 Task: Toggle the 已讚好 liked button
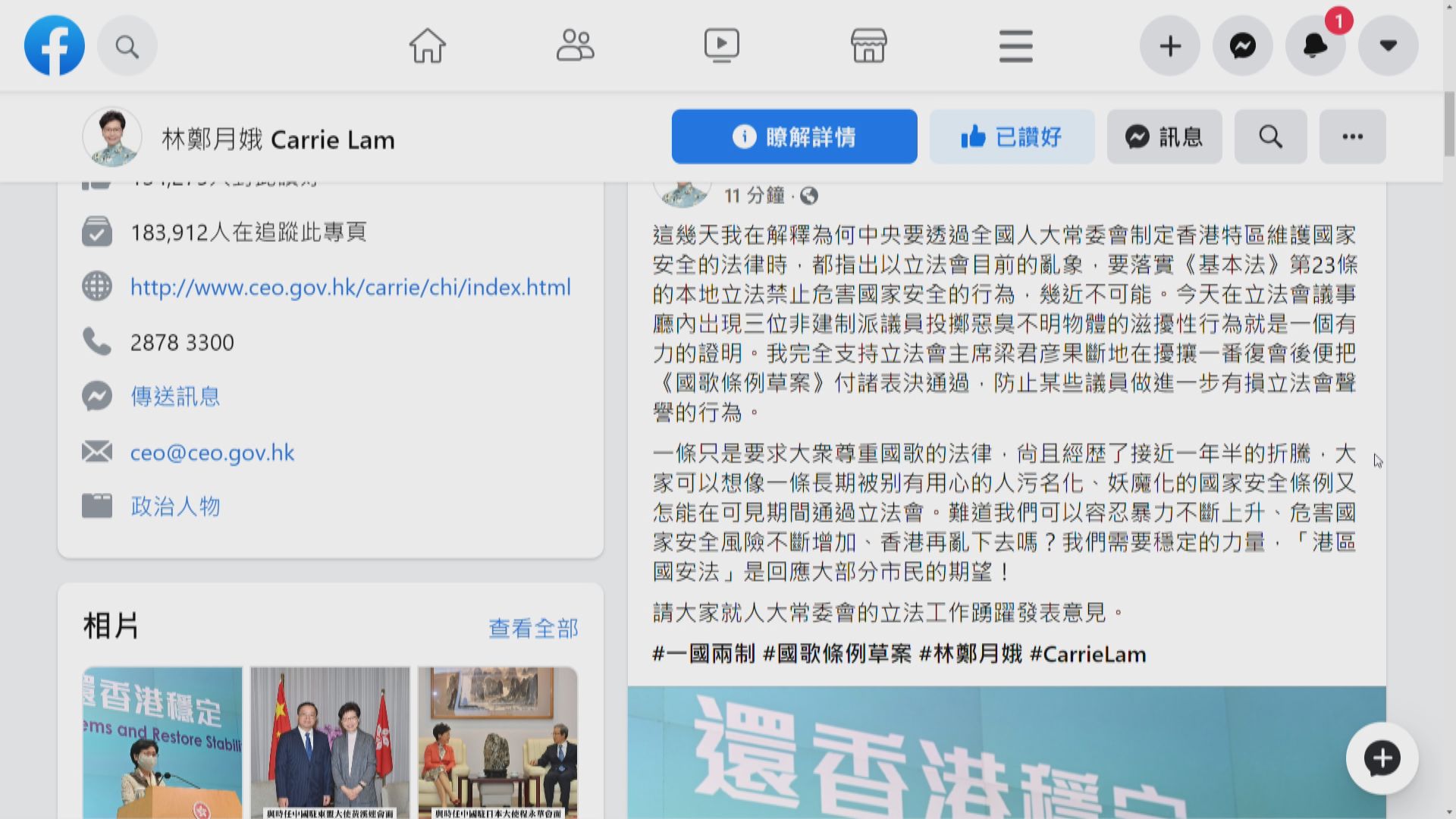tap(1012, 136)
